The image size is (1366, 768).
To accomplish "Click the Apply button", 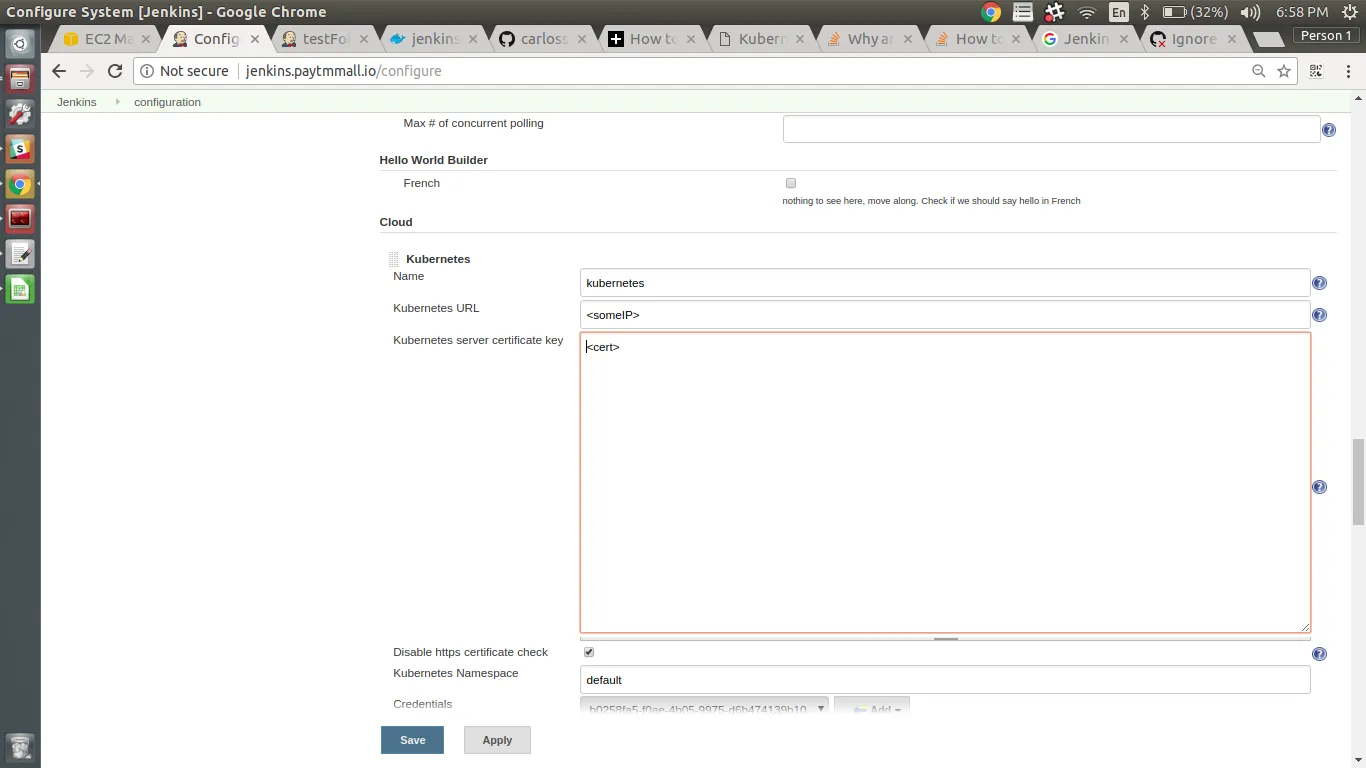I will [x=497, y=740].
